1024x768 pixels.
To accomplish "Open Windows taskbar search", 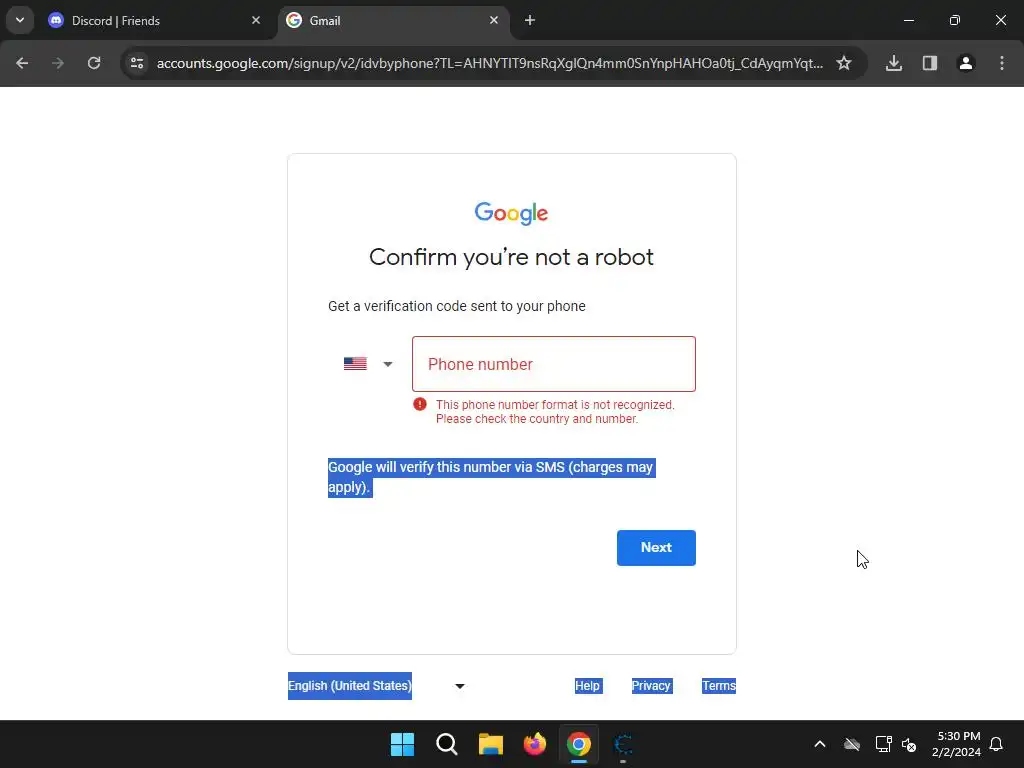I will pos(447,744).
